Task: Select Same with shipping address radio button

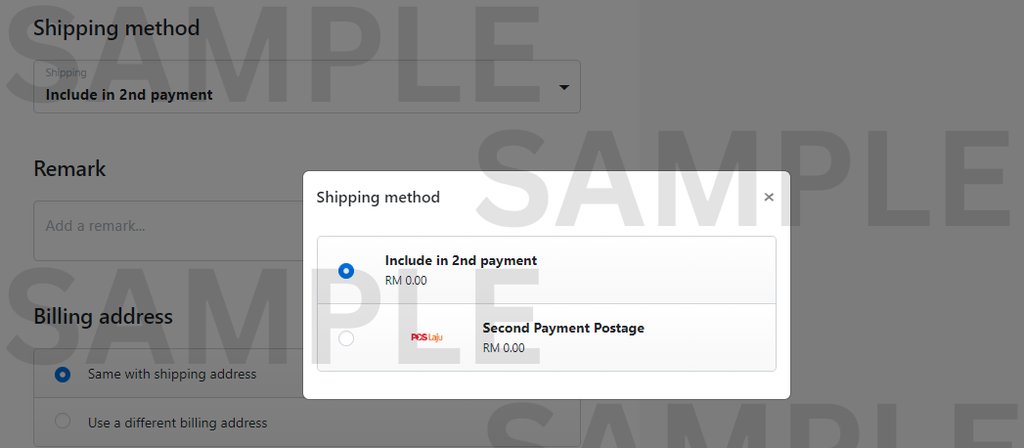Action: tap(63, 374)
